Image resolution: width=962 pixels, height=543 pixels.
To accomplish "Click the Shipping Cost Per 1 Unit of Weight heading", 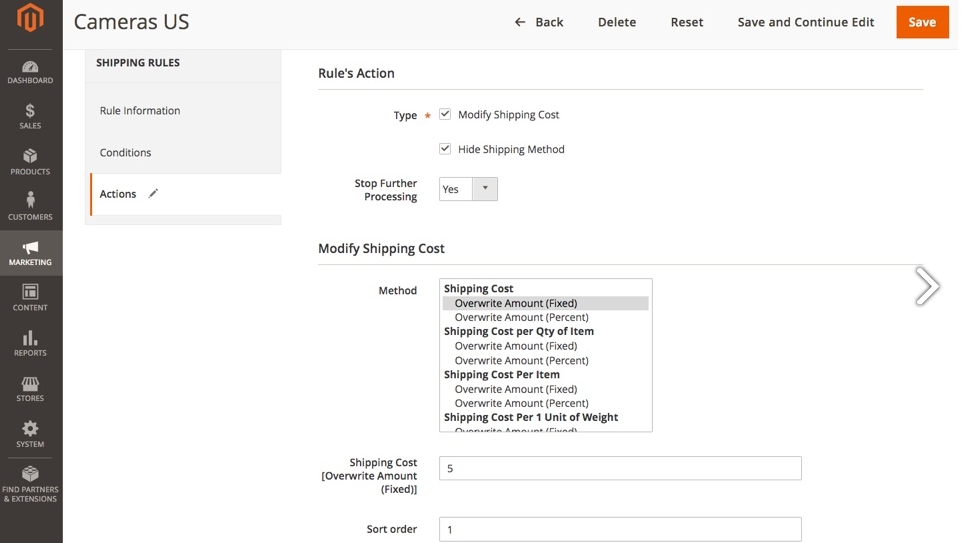I will pyautogui.click(x=531, y=417).
